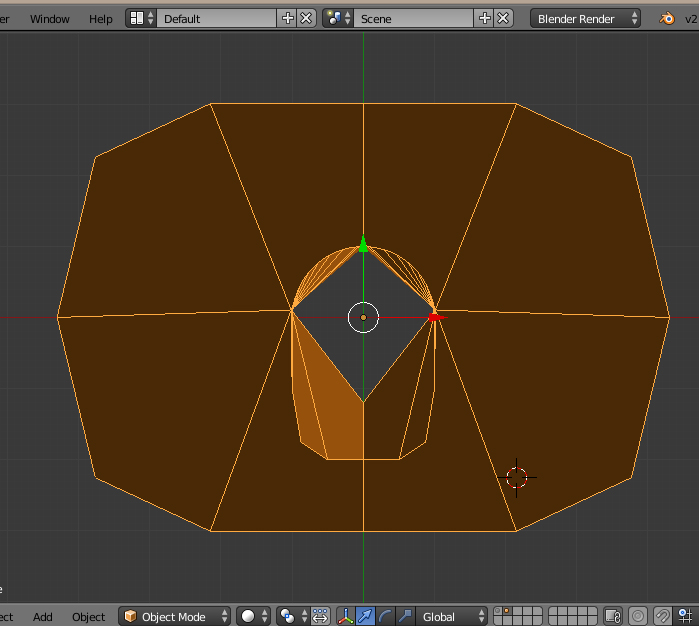Click the lock layers to scene icon
The width and height of the screenshot is (699, 626).
pos(613,616)
